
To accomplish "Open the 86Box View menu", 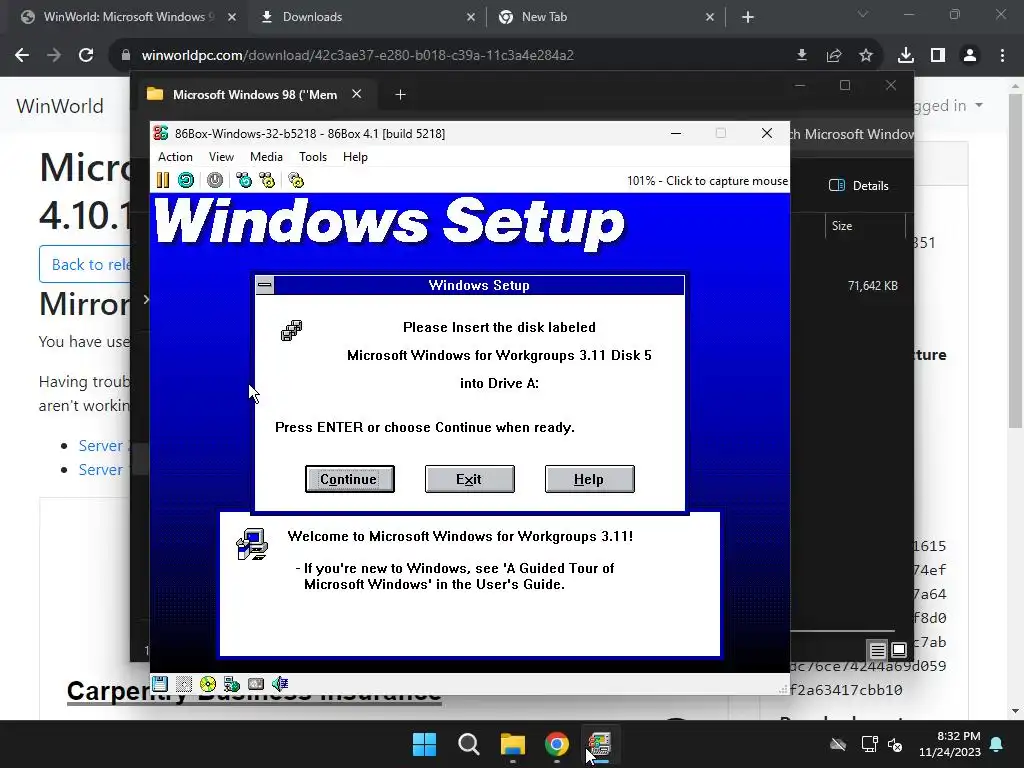I will pyautogui.click(x=221, y=157).
